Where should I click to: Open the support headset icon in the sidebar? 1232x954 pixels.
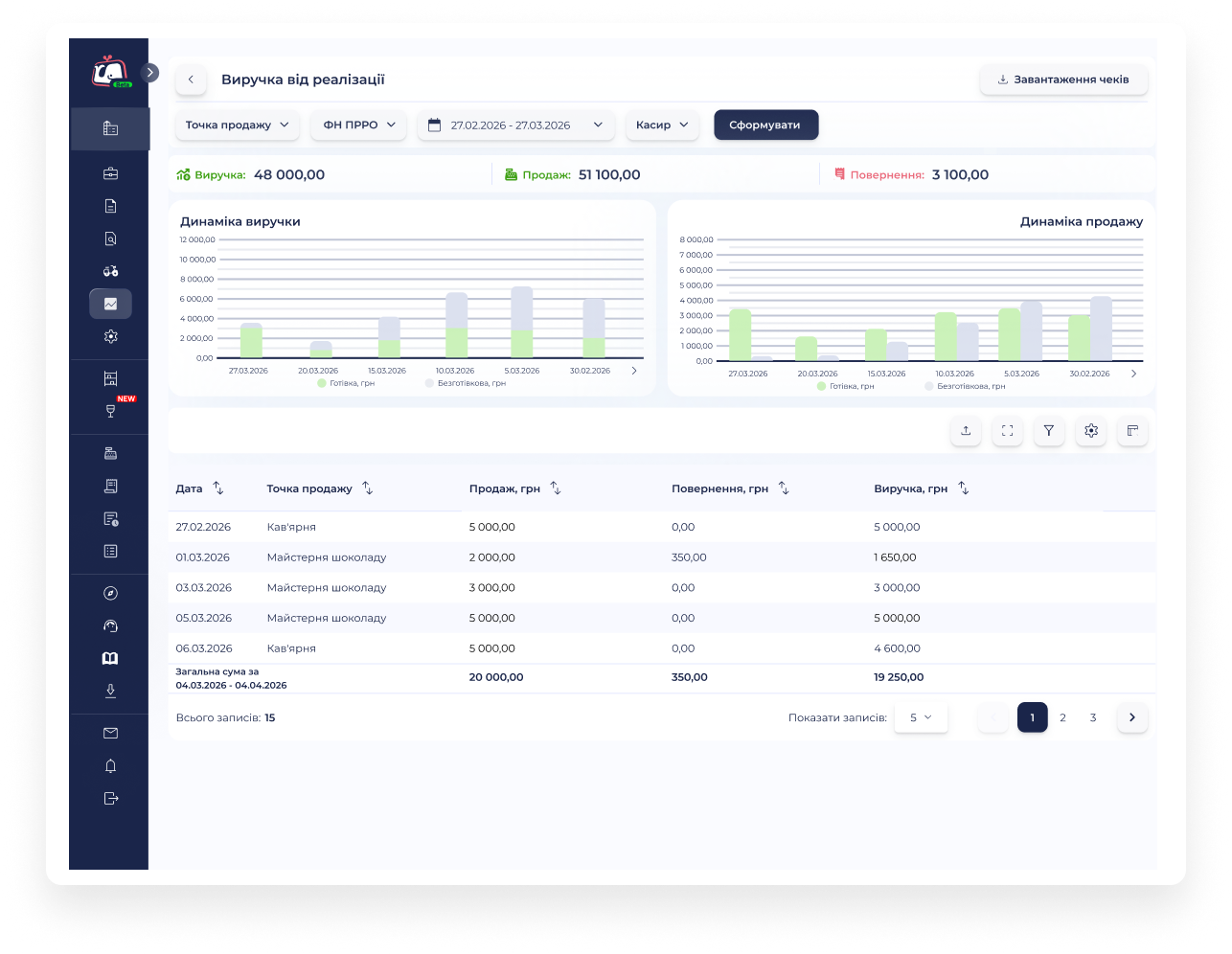tap(110, 625)
